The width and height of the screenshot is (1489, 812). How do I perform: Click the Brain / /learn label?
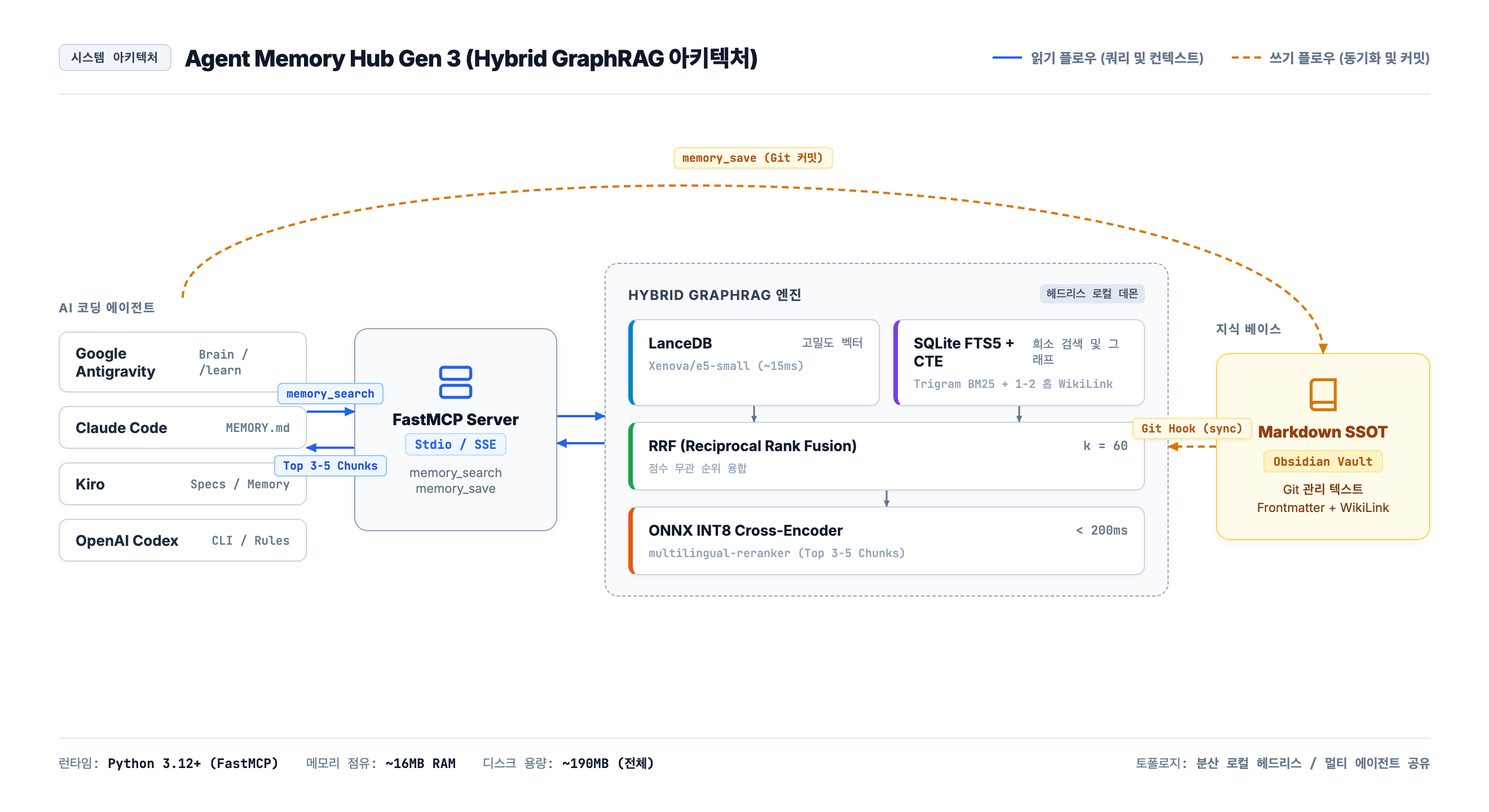pos(223,363)
